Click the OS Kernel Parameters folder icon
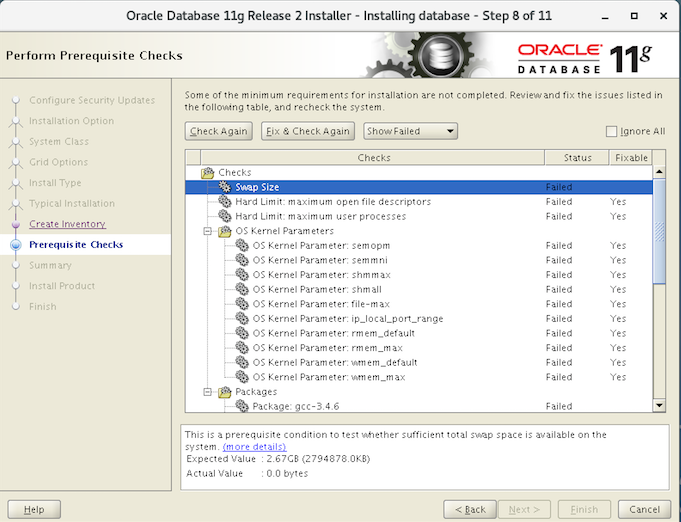681x522 pixels. 225,231
